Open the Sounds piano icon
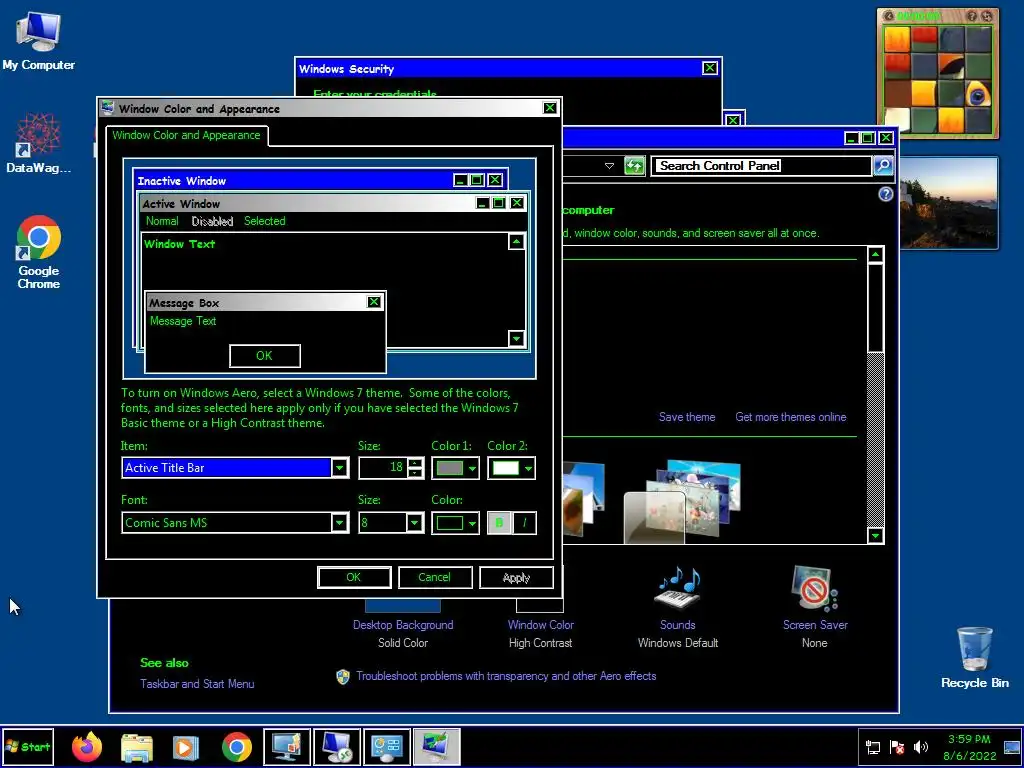1024x768 pixels. pyautogui.click(x=677, y=588)
